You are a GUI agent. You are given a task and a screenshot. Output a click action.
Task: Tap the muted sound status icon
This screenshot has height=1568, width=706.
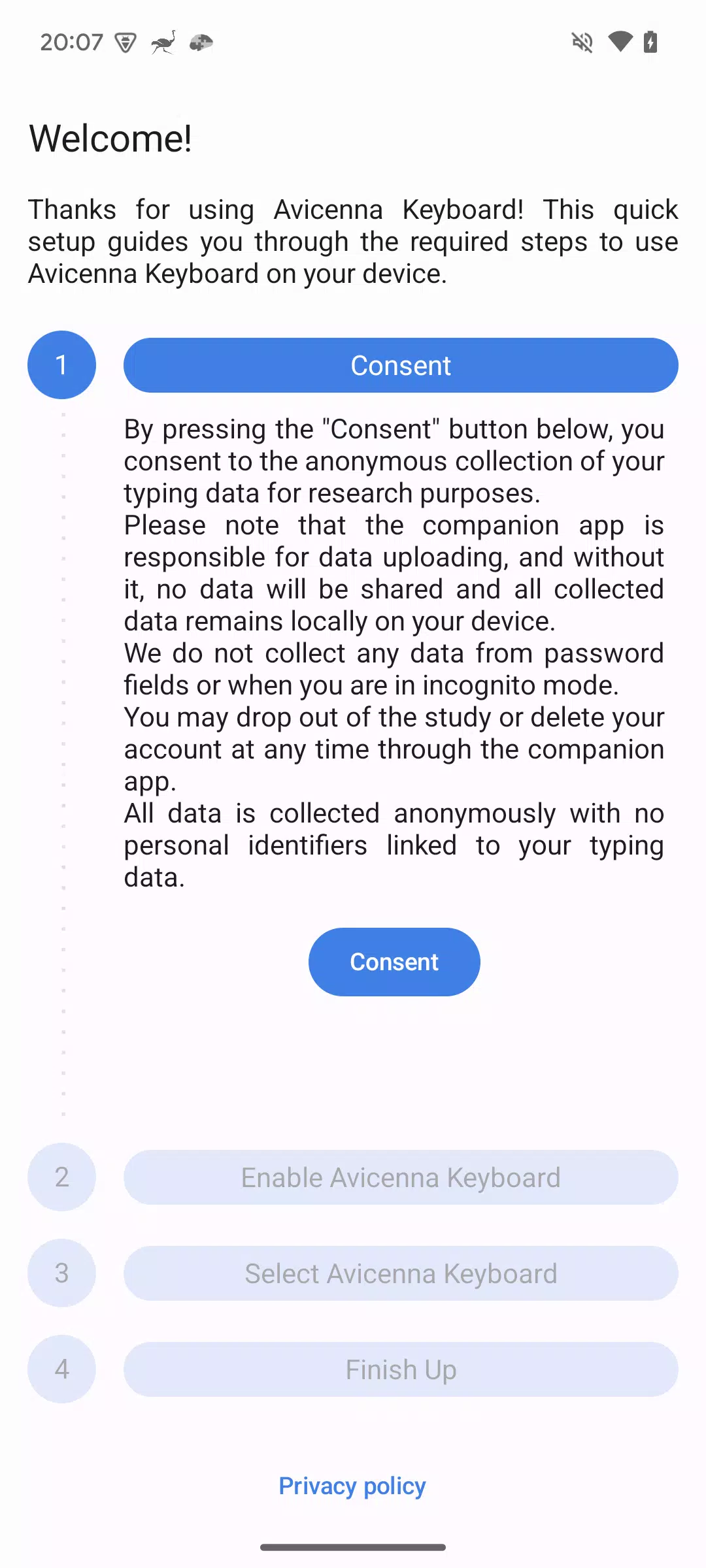(x=582, y=42)
